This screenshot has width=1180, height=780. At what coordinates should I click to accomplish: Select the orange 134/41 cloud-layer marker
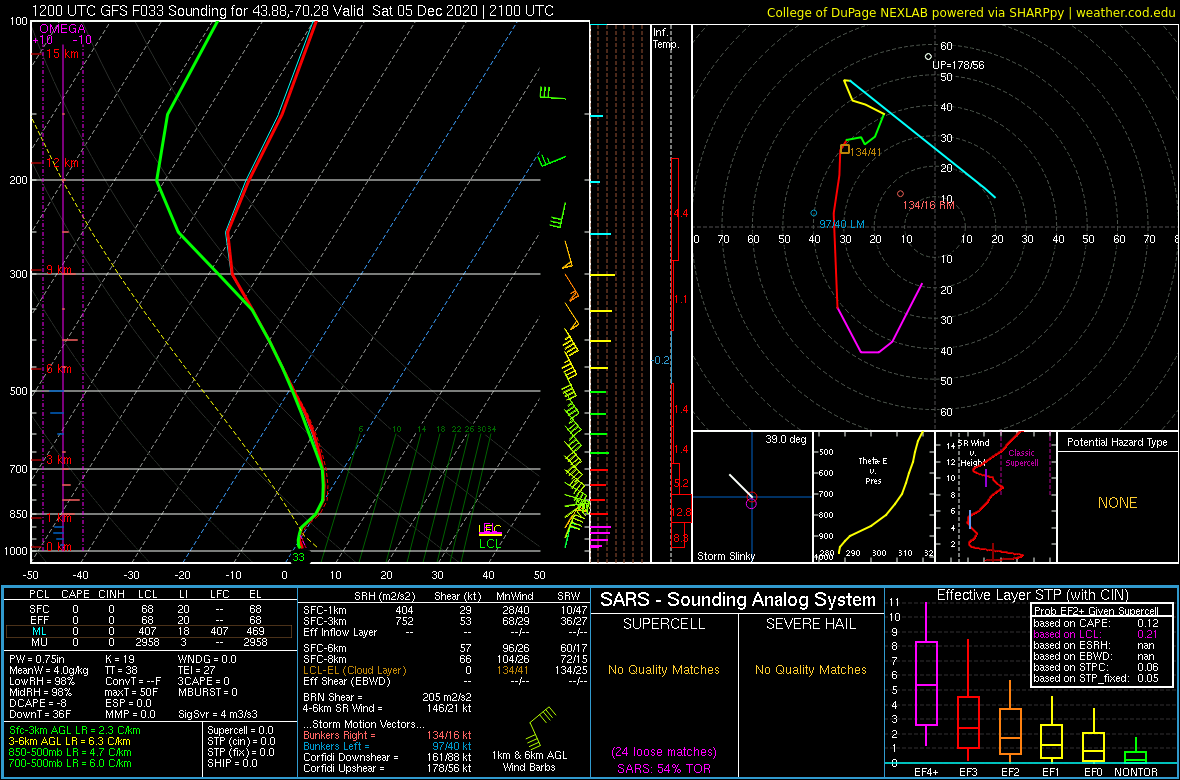point(843,147)
